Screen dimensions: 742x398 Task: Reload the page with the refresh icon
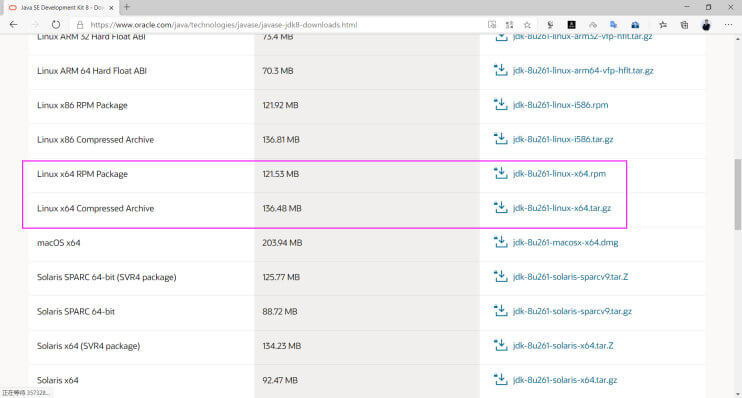click(x=56, y=25)
